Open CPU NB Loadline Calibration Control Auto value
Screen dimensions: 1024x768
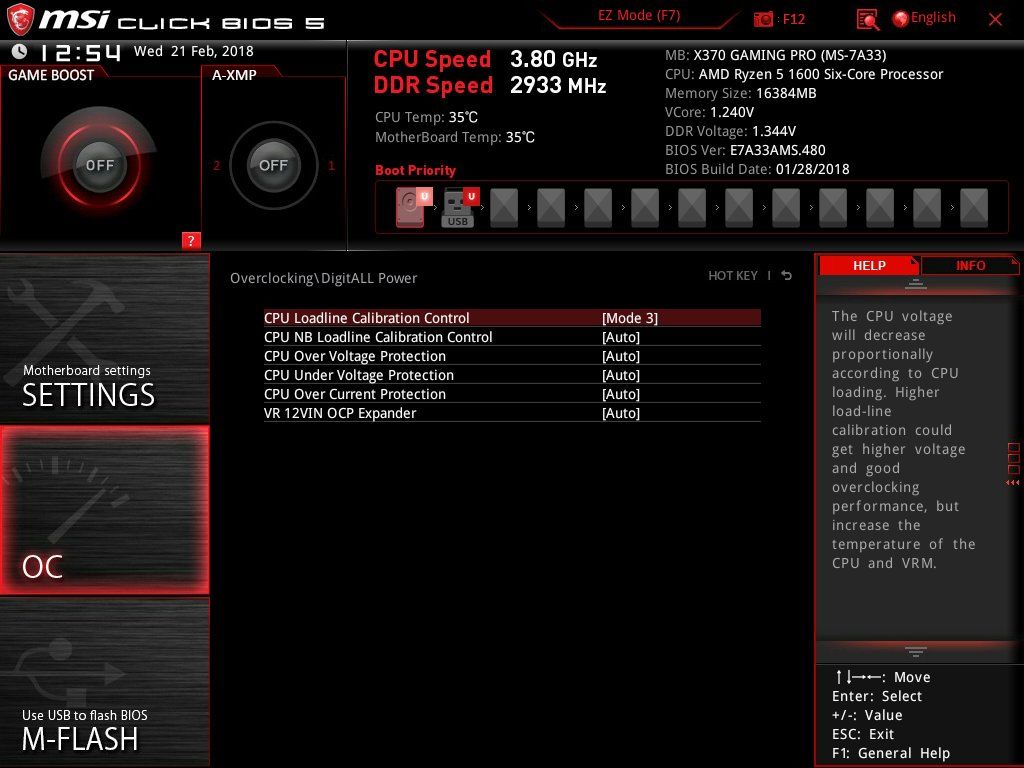(x=620, y=337)
